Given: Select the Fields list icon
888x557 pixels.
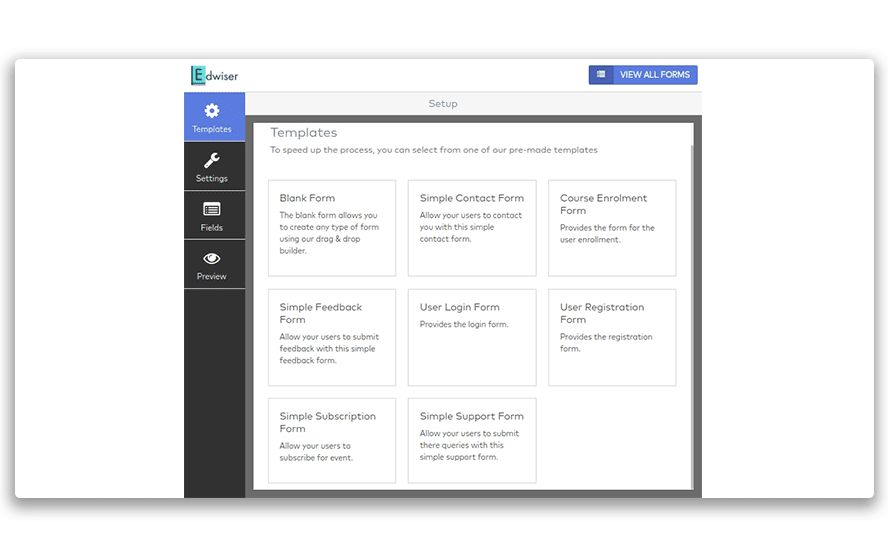Looking at the screenshot, I should point(212,209).
